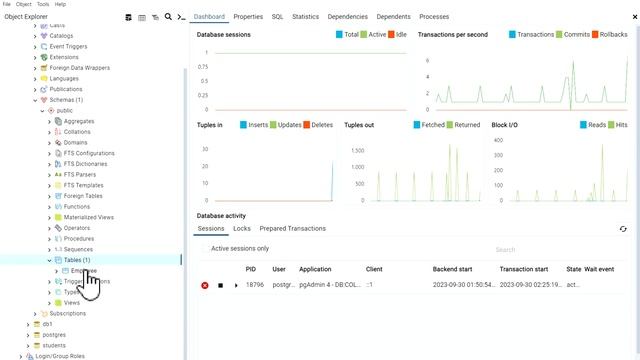Open the Object menu
Image resolution: width=640 pixels, height=360 pixels.
[24, 4]
